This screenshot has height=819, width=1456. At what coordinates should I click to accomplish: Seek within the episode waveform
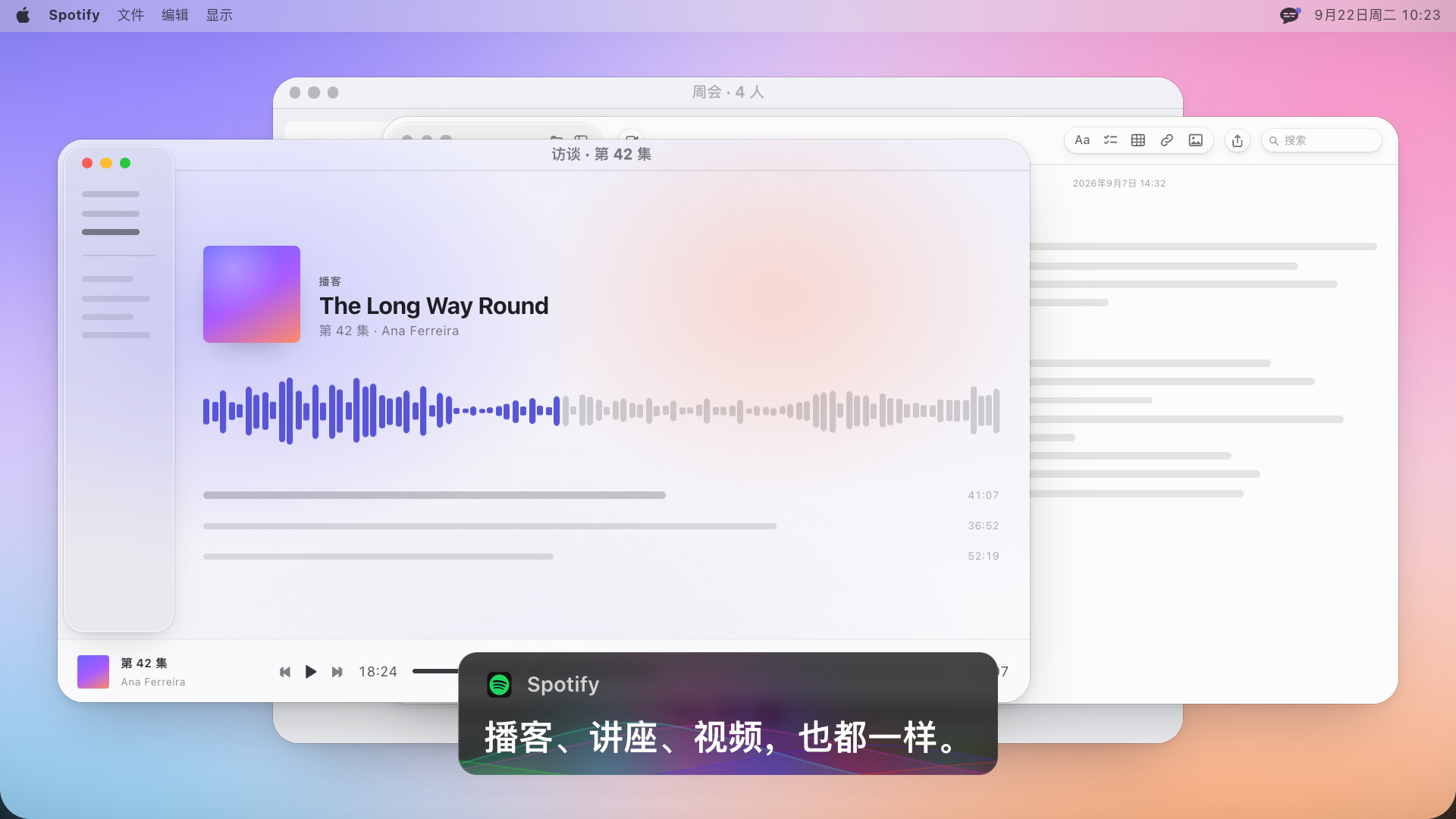[601, 411]
